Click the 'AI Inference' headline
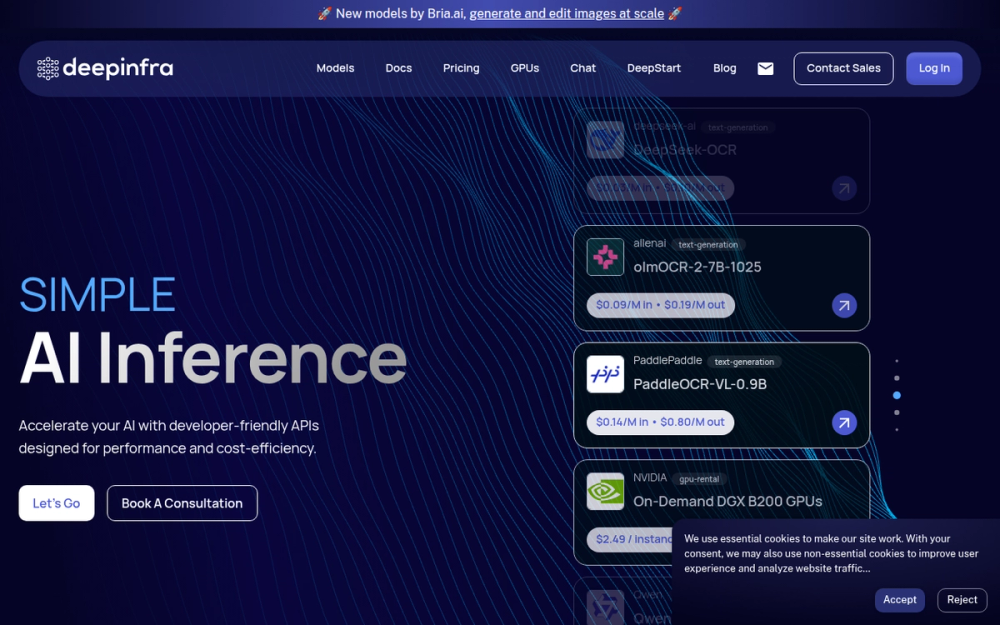The width and height of the screenshot is (1000, 625). point(213,358)
